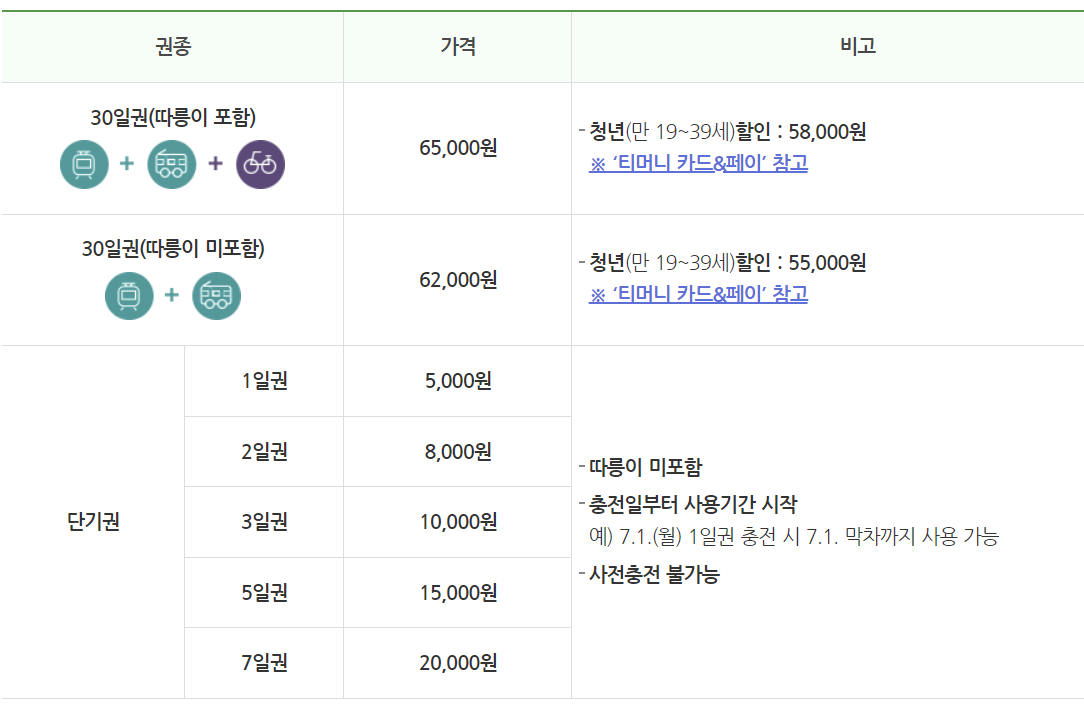Select the 3일권 row label
This screenshot has height=706, width=1084.
[264, 522]
